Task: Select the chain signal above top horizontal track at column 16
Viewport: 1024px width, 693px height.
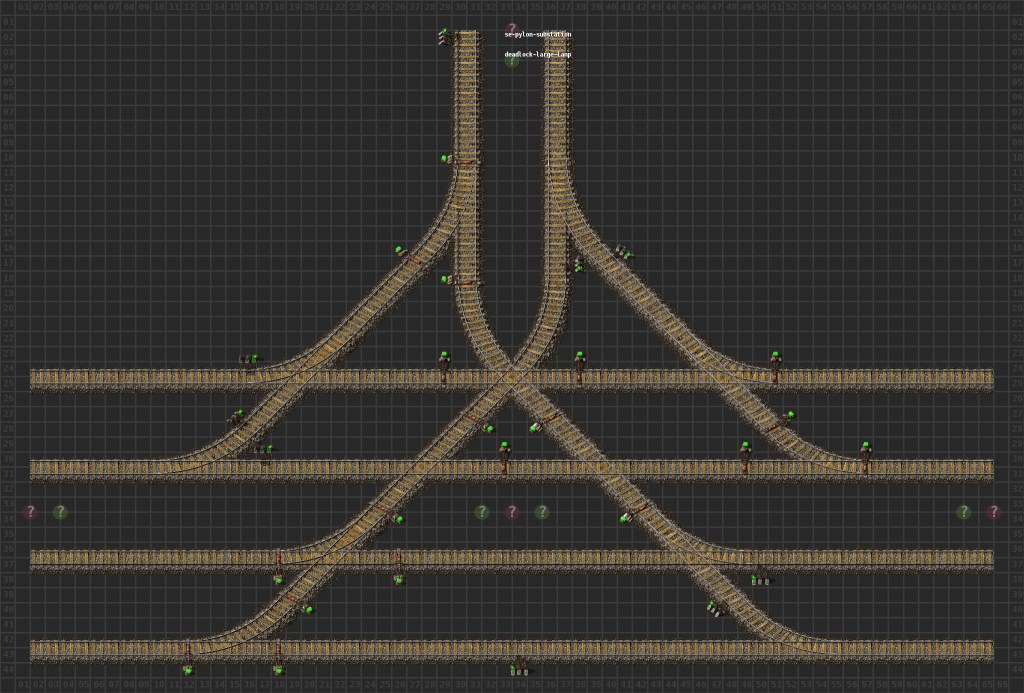Action: 248,359
